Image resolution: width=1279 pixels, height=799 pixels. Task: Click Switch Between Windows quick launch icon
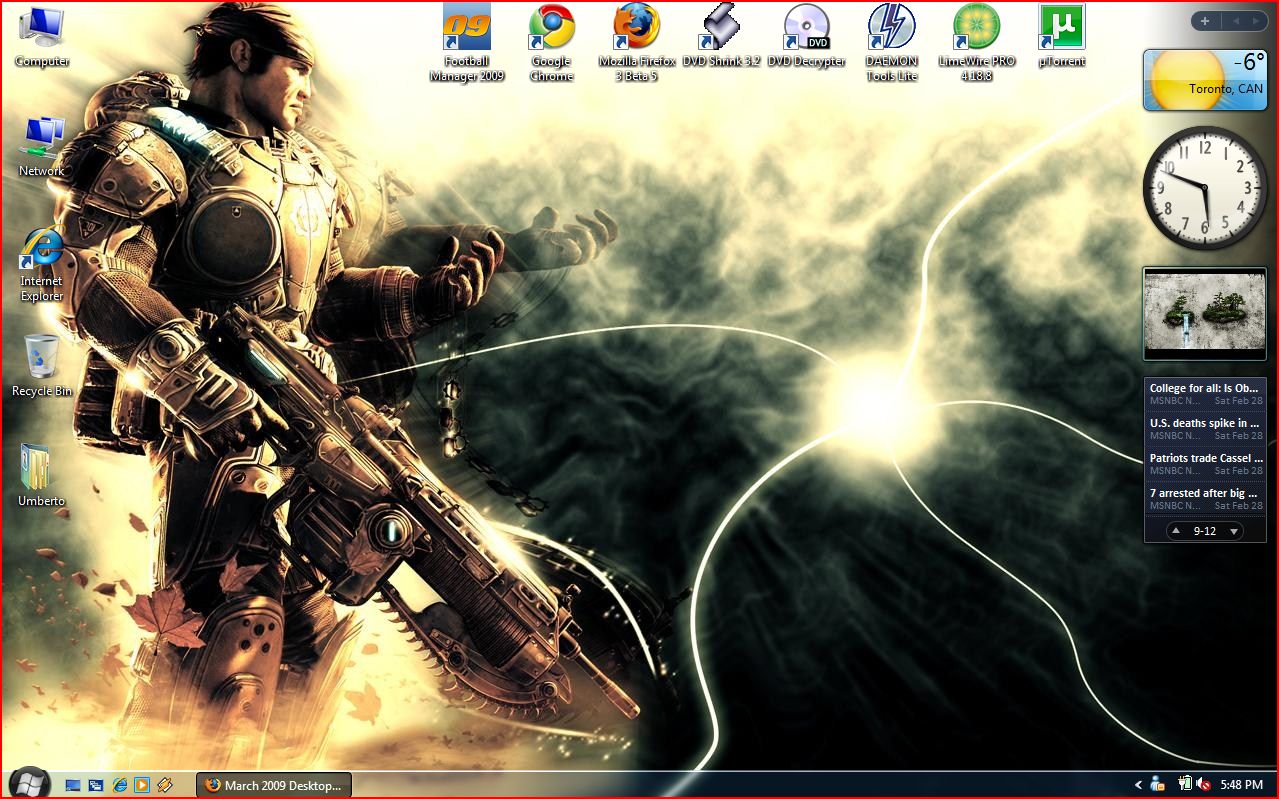point(96,785)
